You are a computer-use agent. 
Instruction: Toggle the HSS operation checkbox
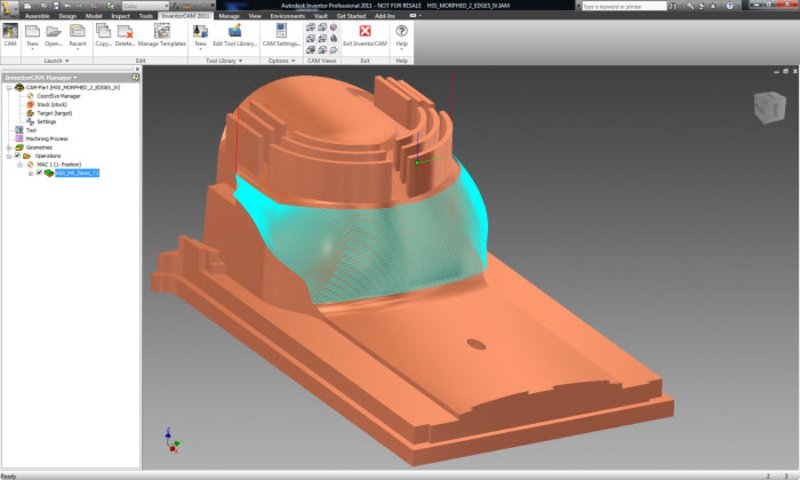pos(39,173)
